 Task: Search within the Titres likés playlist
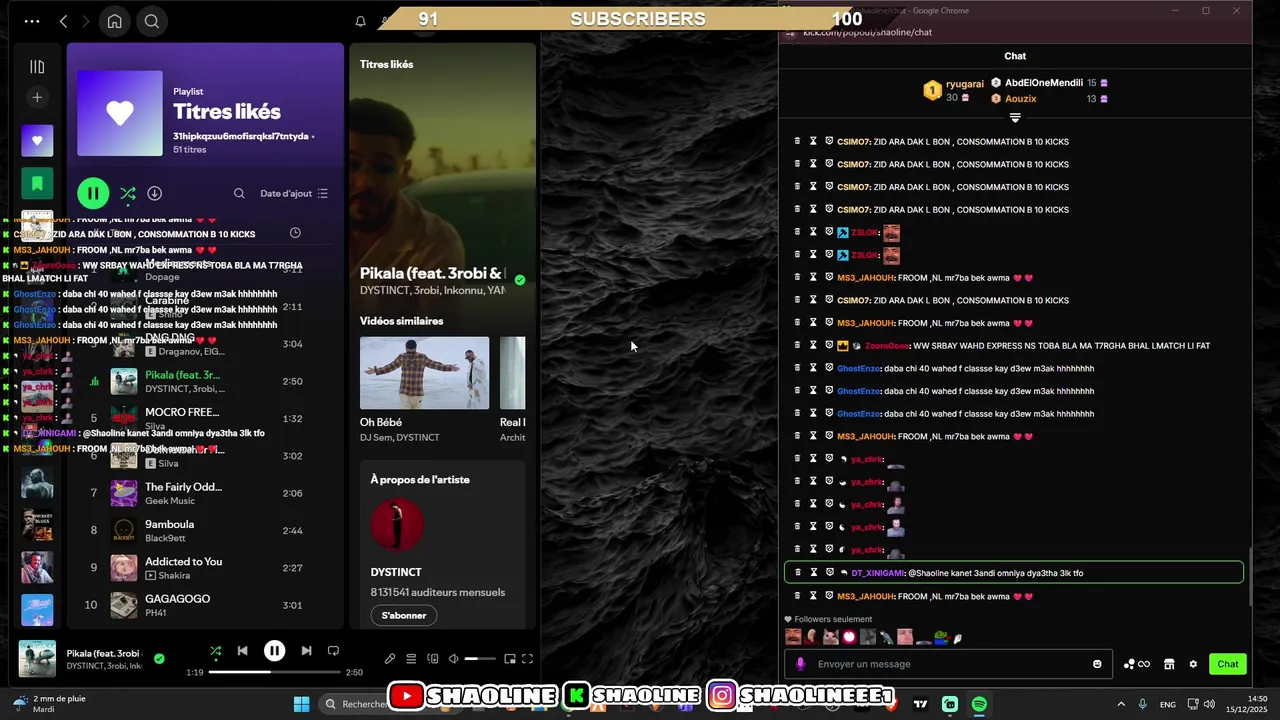239,193
